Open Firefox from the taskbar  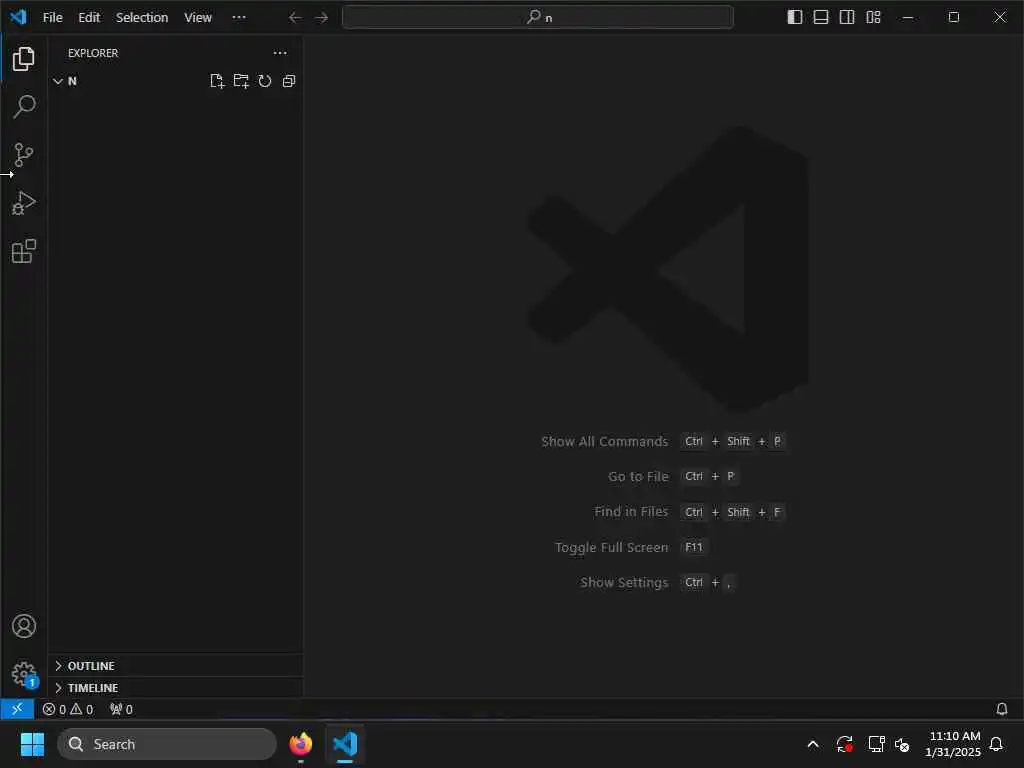(x=301, y=744)
